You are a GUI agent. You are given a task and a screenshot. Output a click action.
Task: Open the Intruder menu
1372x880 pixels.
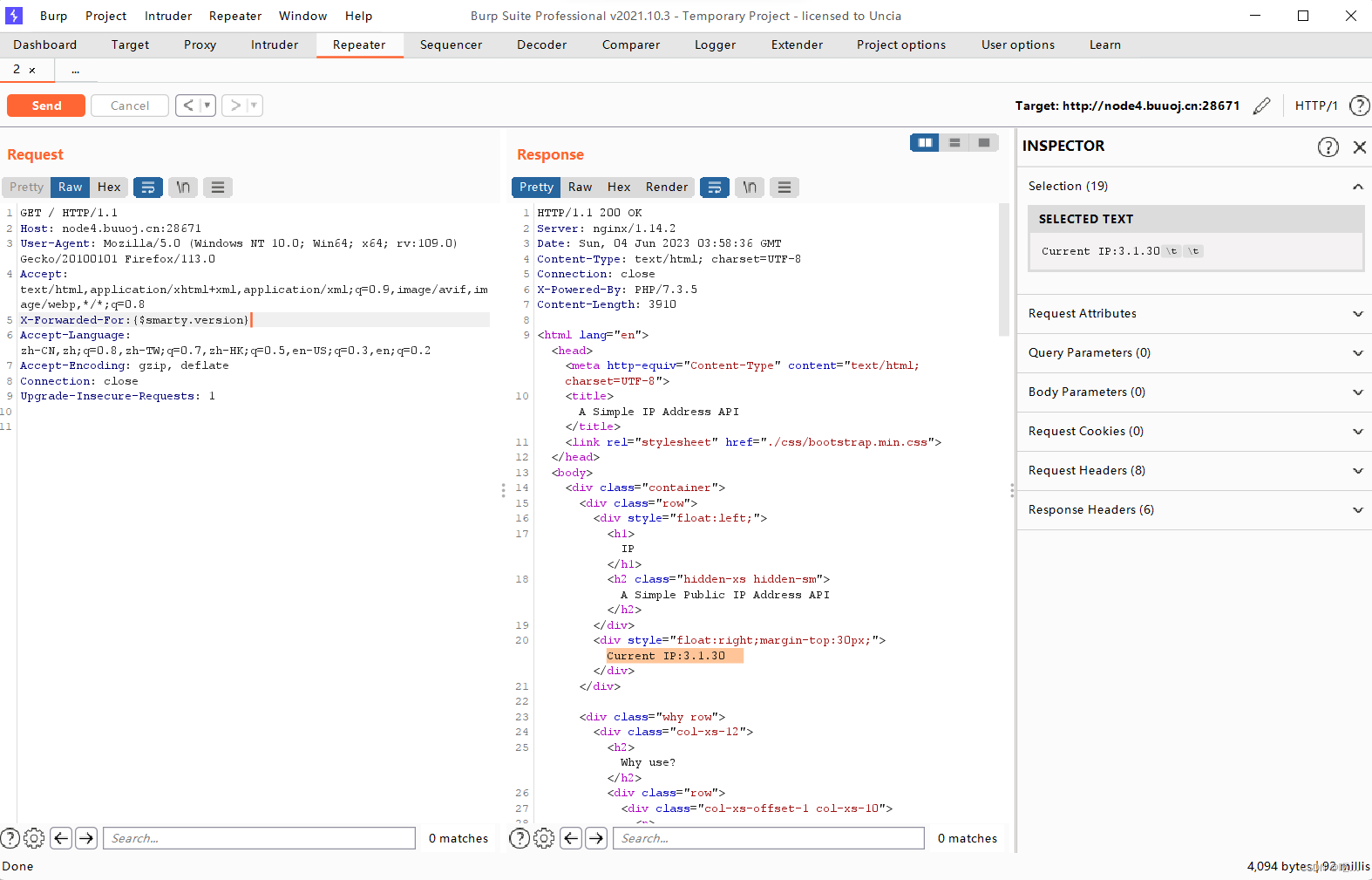(x=168, y=16)
